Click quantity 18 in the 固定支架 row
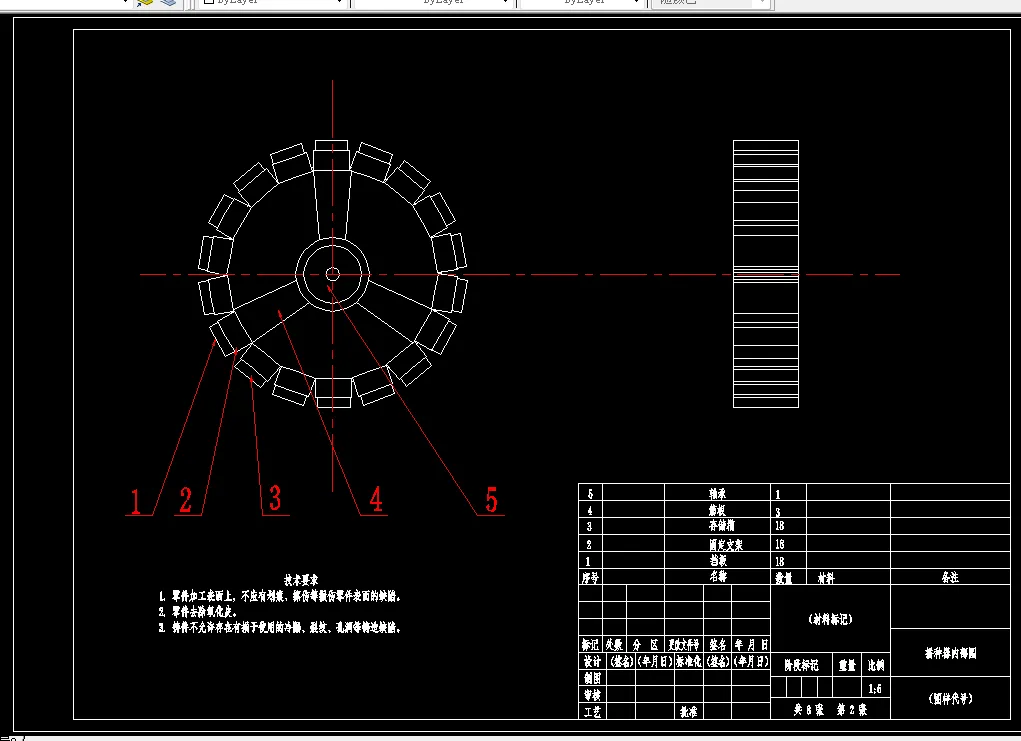This screenshot has width=1021, height=741. point(779,544)
